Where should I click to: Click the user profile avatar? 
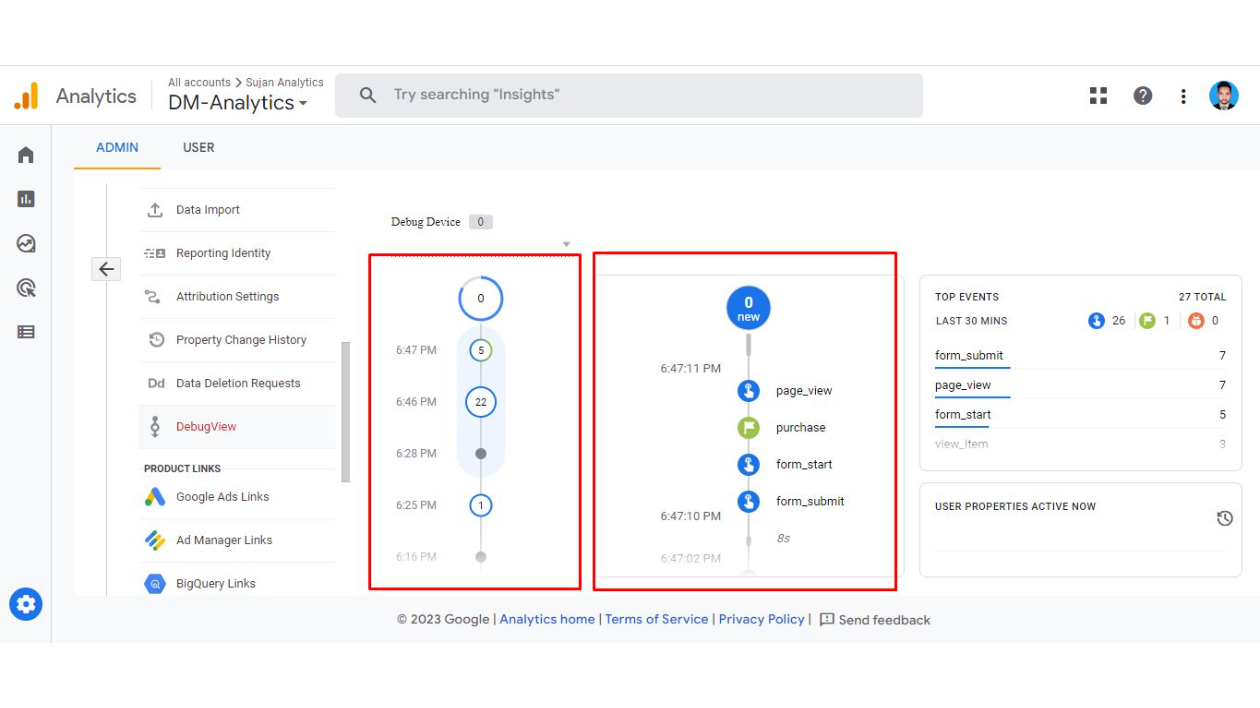1224,96
